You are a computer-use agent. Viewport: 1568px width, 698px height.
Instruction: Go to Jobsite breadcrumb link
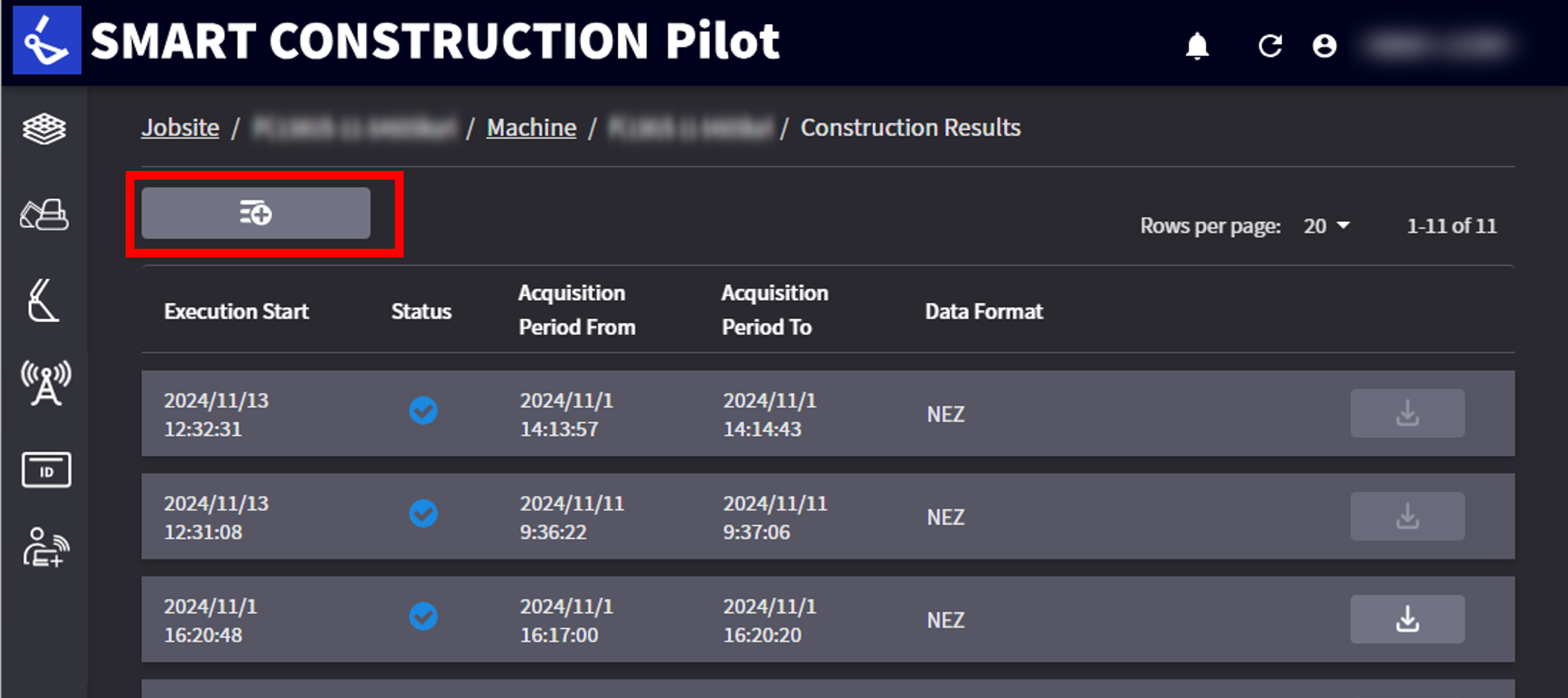180,128
